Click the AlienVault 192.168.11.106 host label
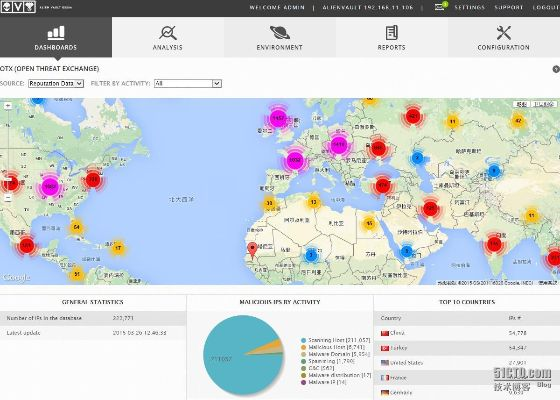This screenshot has width=560, height=400. 368,7
